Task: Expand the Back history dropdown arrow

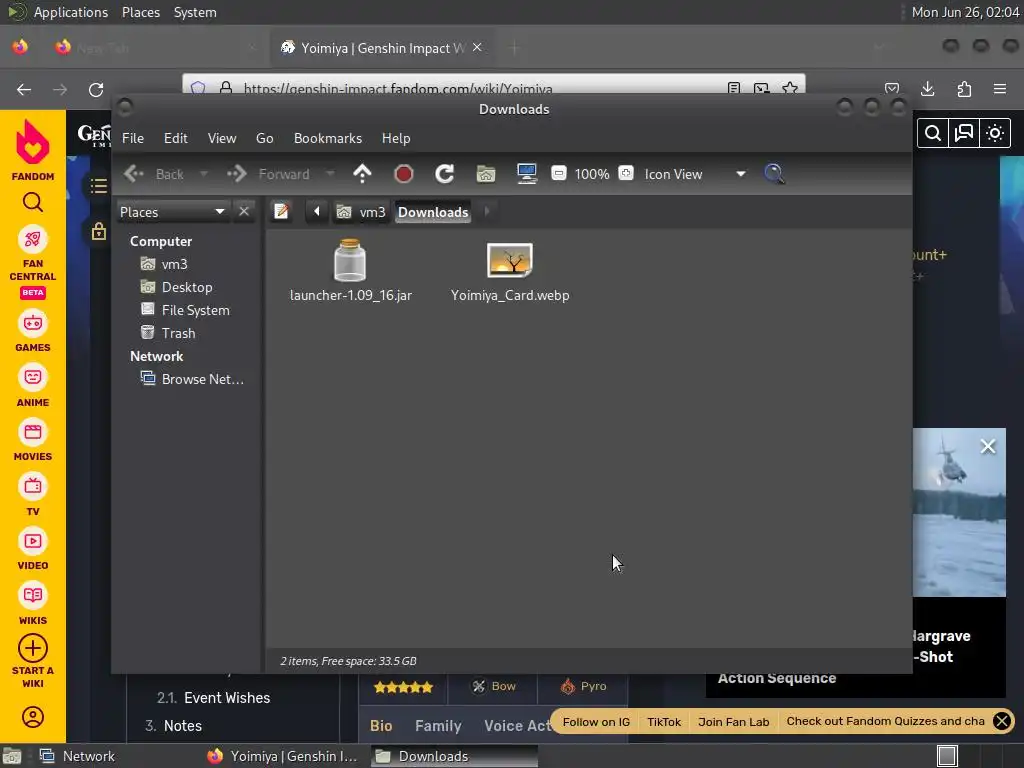Action: [204, 174]
